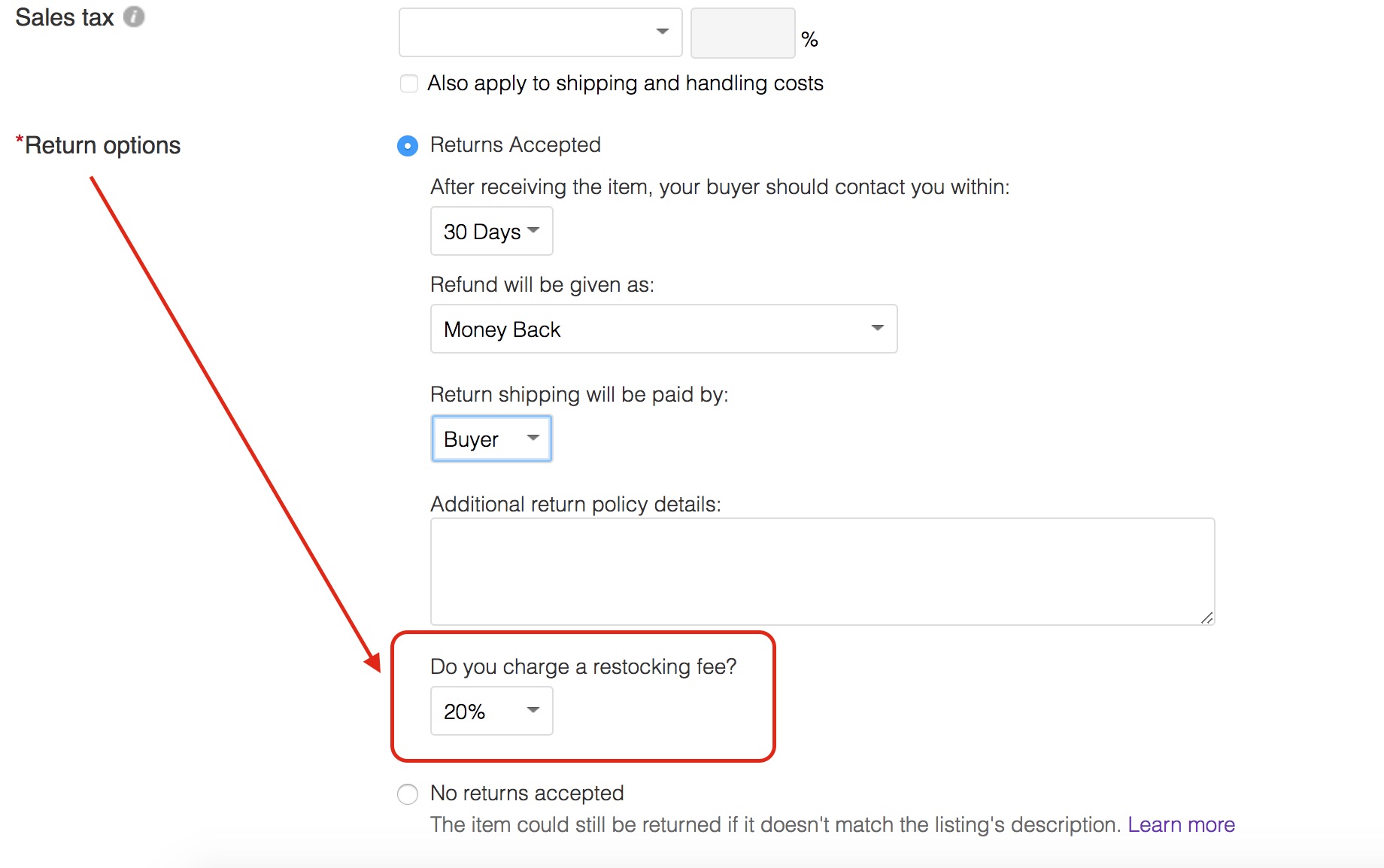Click the "Also apply to shipping" label text
1384x868 pixels.
pos(625,83)
